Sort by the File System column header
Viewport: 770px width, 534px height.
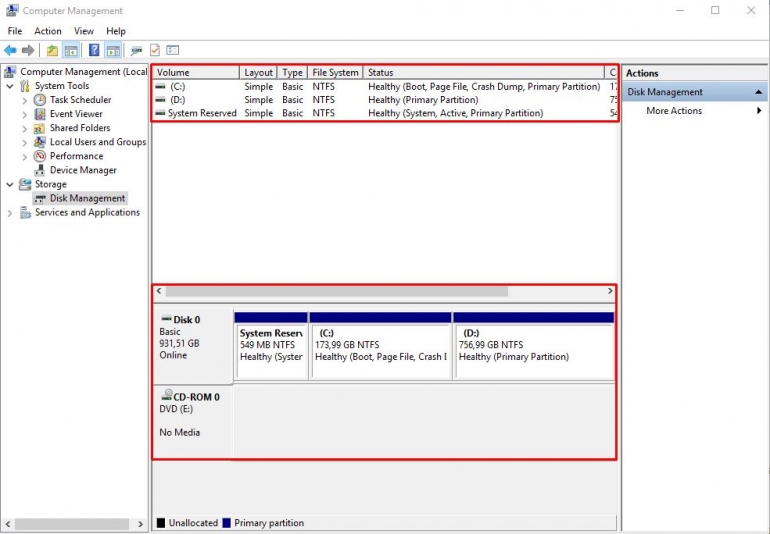(x=335, y=72)
